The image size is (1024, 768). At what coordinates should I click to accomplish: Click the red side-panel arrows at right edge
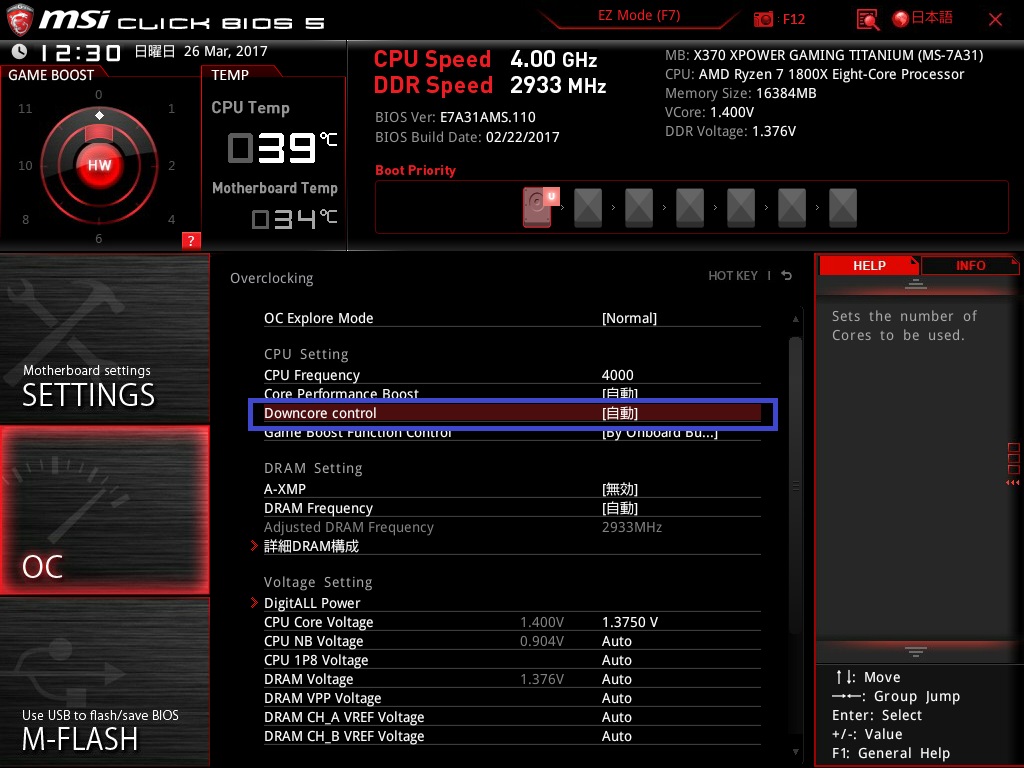[1012, 483]
